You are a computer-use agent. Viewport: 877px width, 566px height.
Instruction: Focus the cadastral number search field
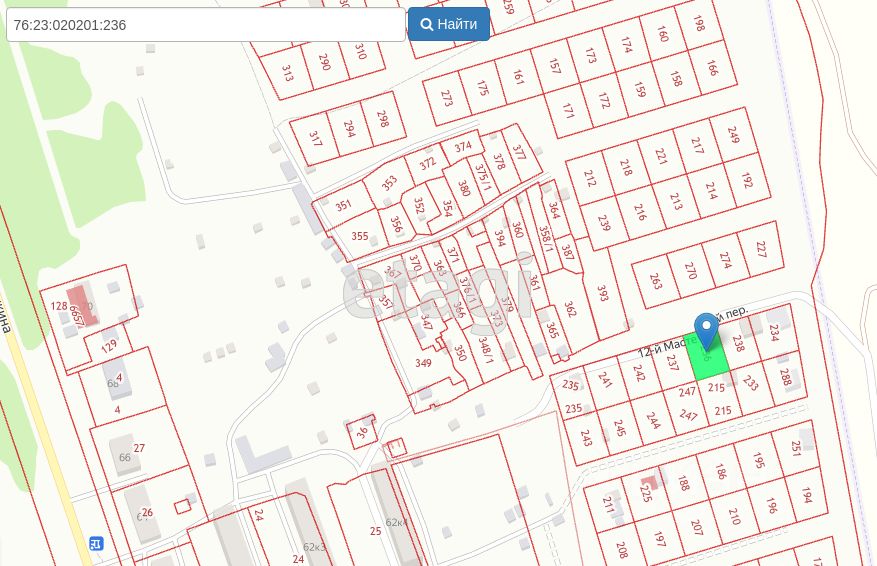tap(206, 25)
